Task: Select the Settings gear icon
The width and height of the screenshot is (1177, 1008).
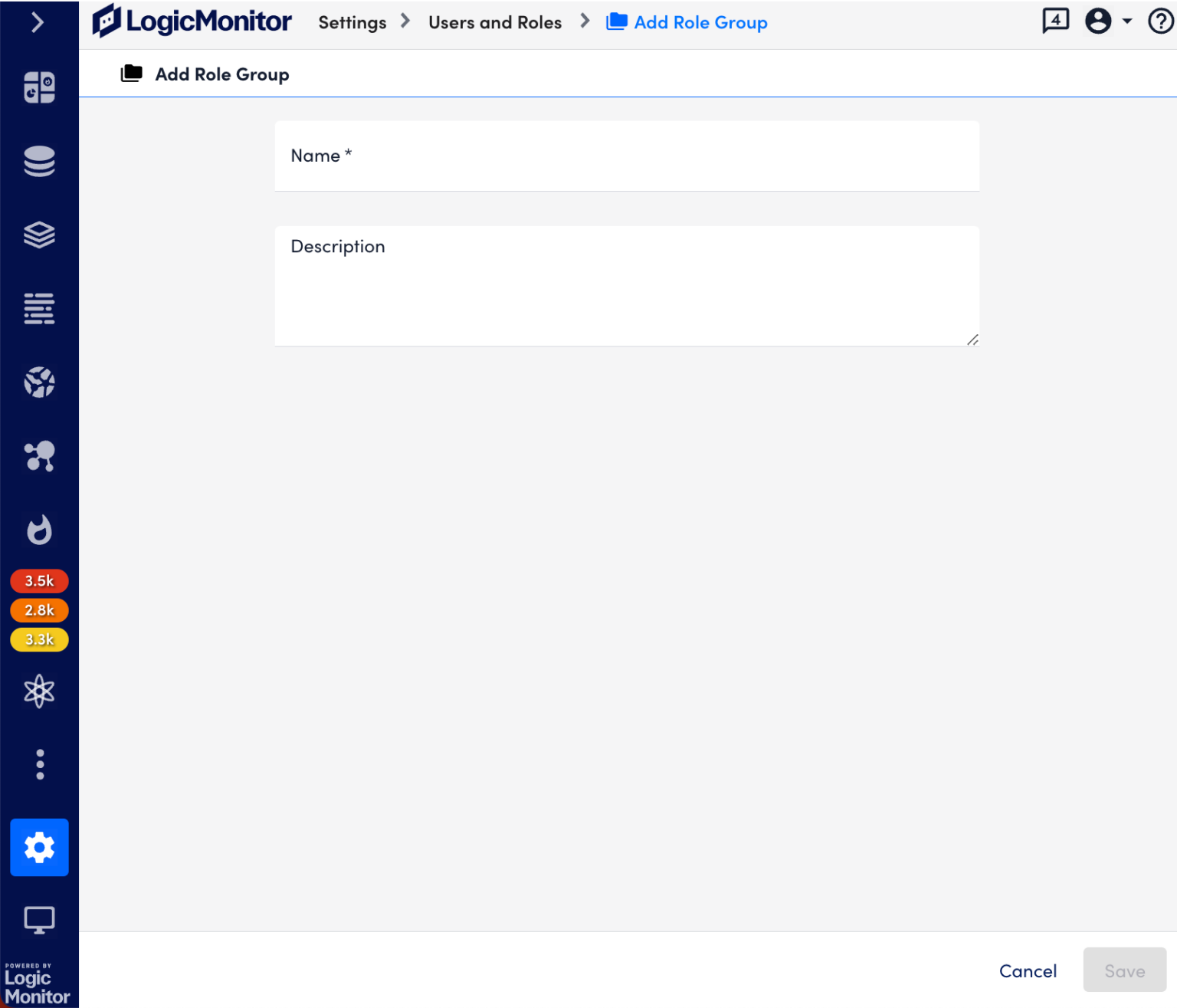Action: [39, 847]
